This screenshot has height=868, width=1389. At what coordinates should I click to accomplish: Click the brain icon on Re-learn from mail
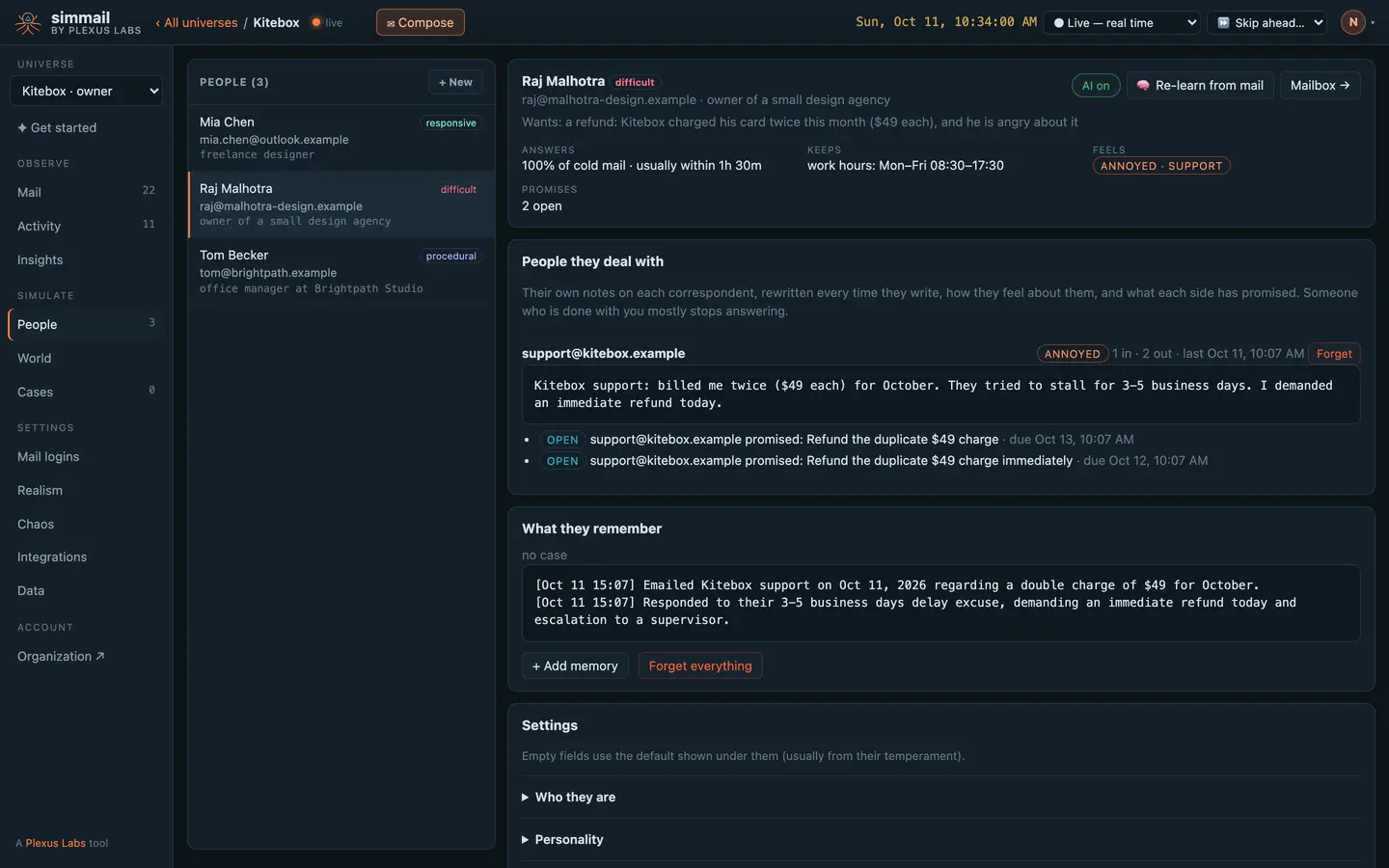(1143, 86)
